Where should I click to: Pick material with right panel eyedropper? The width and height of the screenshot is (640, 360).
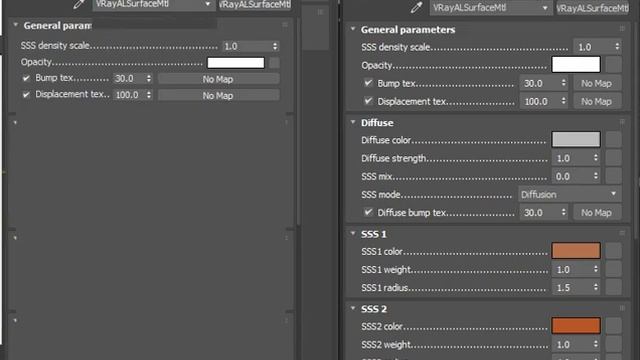coord(416,7)
